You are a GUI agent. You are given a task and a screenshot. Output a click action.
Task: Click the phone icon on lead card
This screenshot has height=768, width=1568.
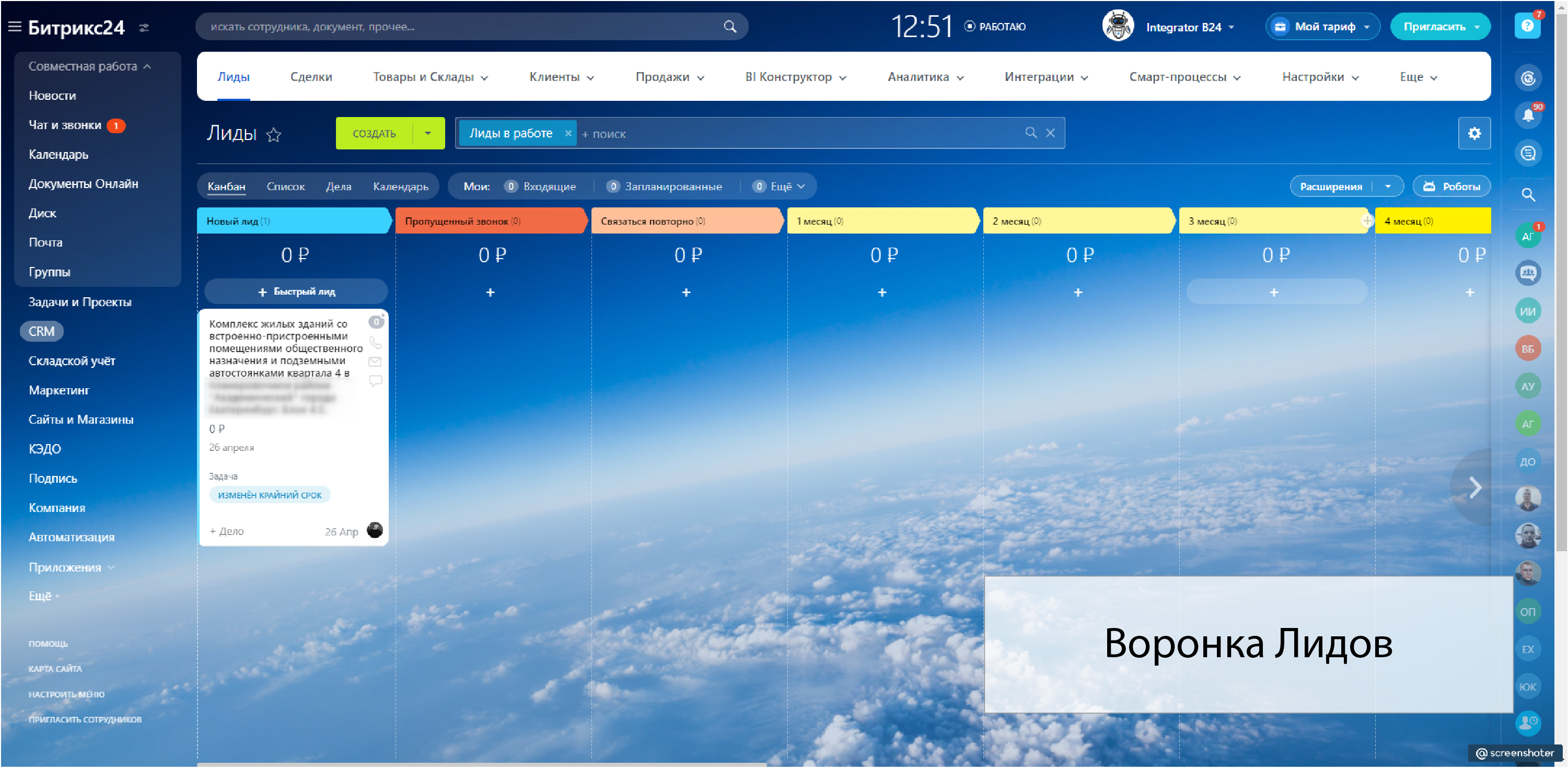click(375, 342)
